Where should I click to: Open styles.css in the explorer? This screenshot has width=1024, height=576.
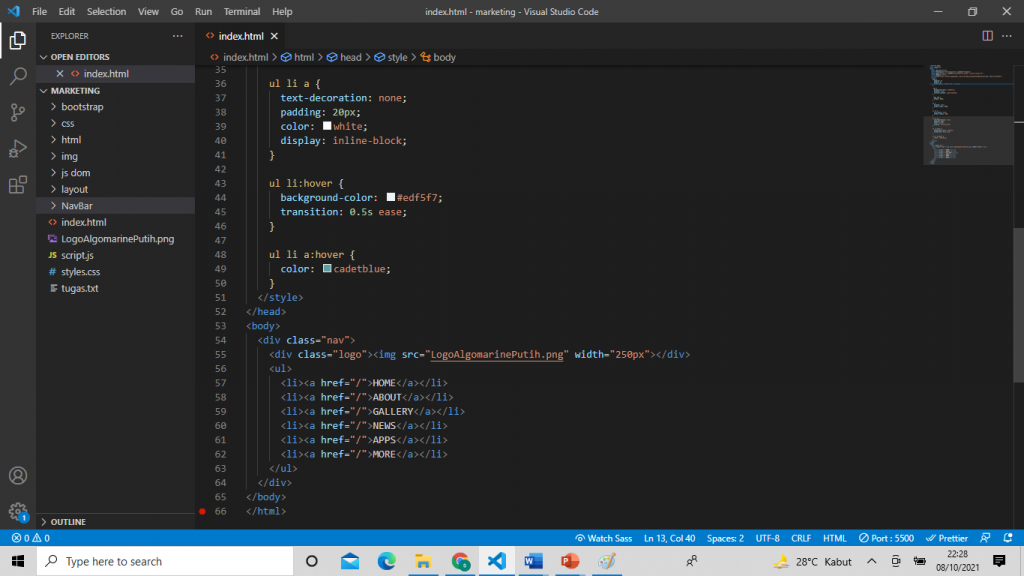tap(80, 272)
